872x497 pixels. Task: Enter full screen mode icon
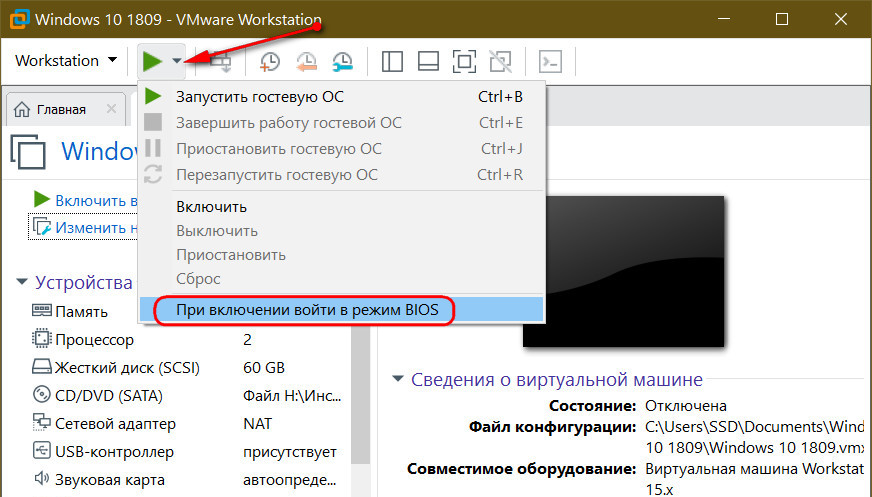point(464,61)
